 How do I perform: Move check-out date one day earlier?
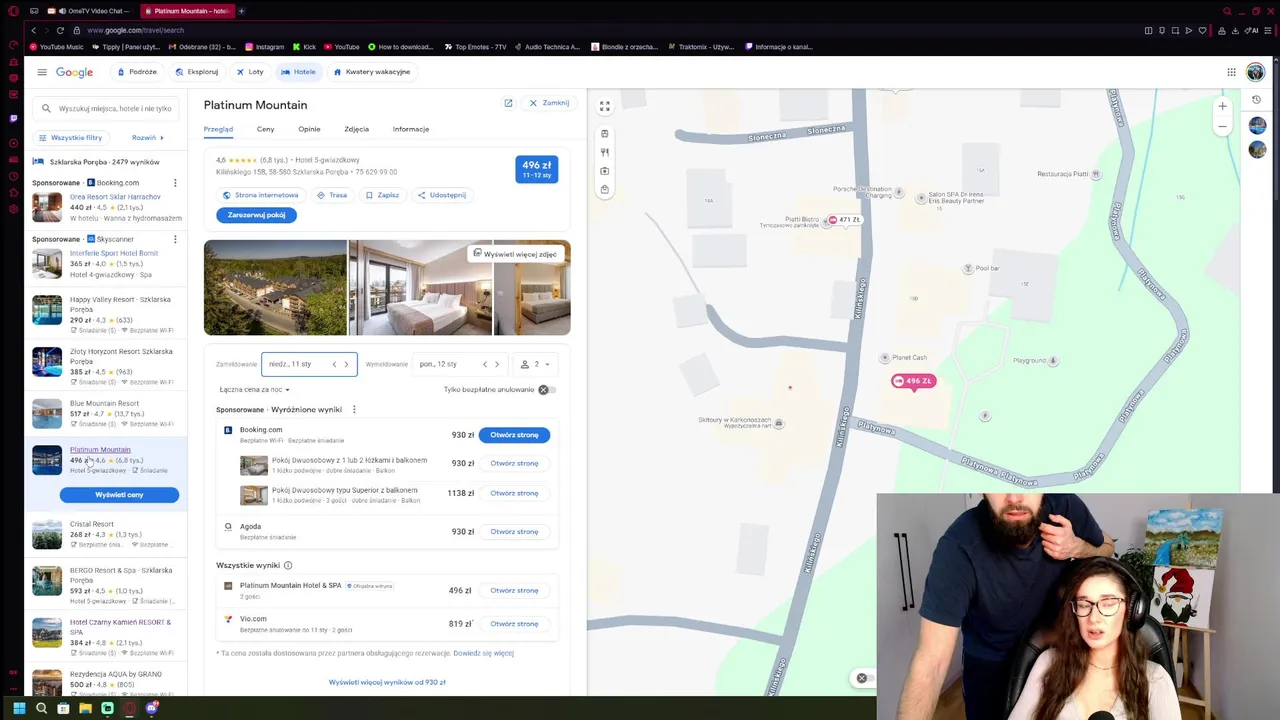pos(485,364)
